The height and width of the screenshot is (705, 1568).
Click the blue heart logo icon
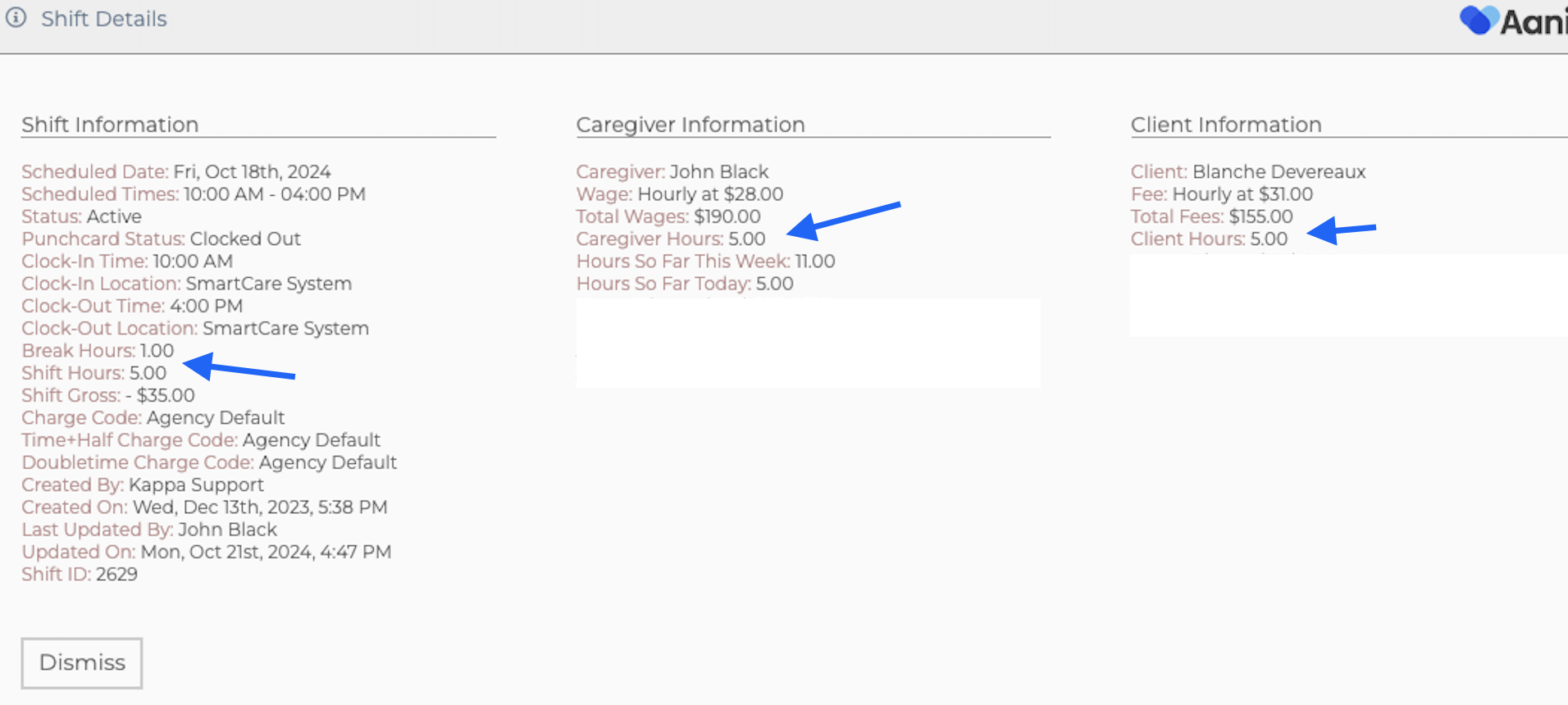pyautogui.click(x=1478, y=20)
